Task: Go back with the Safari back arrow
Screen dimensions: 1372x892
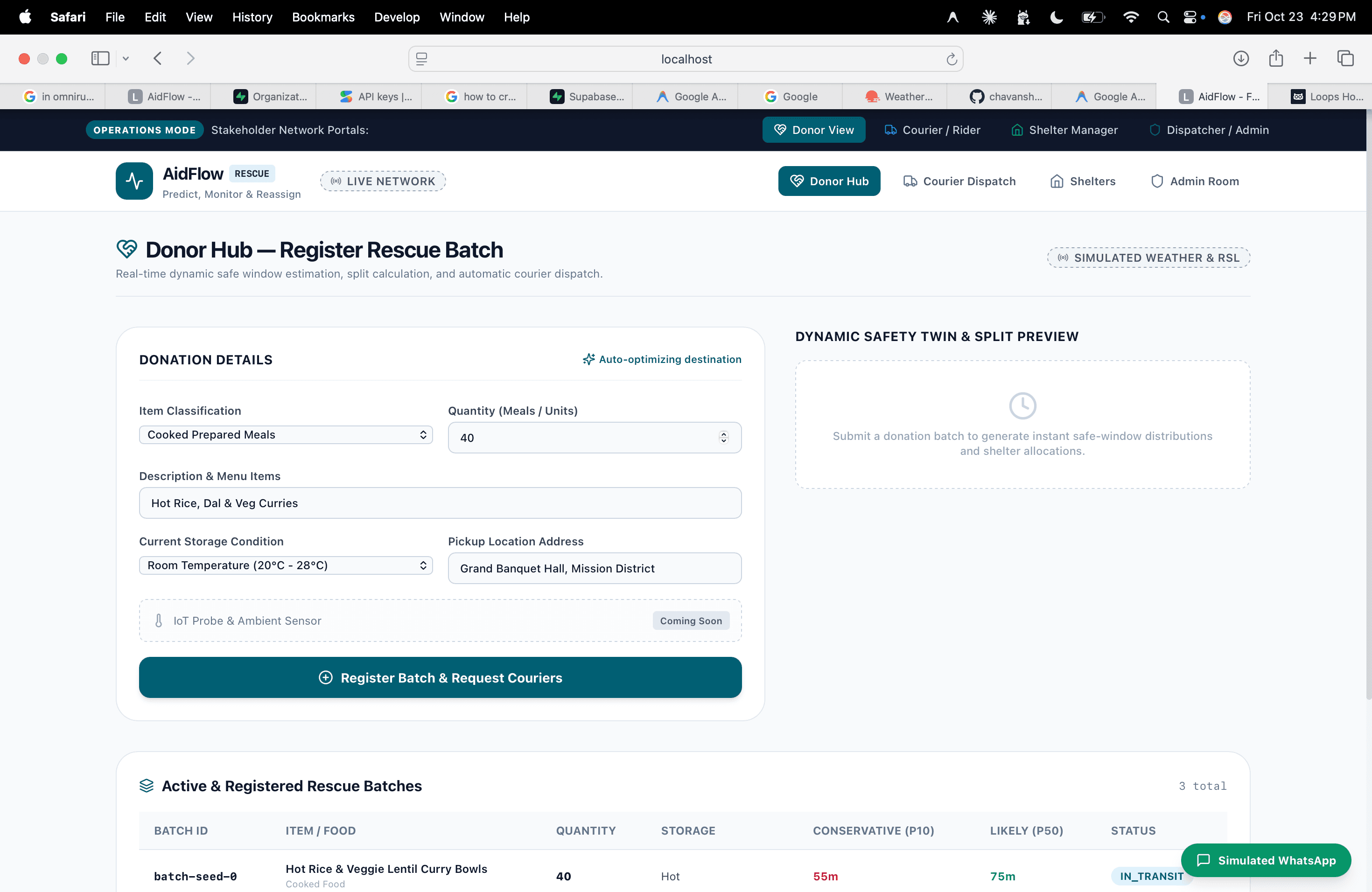Action: (157, 59)
